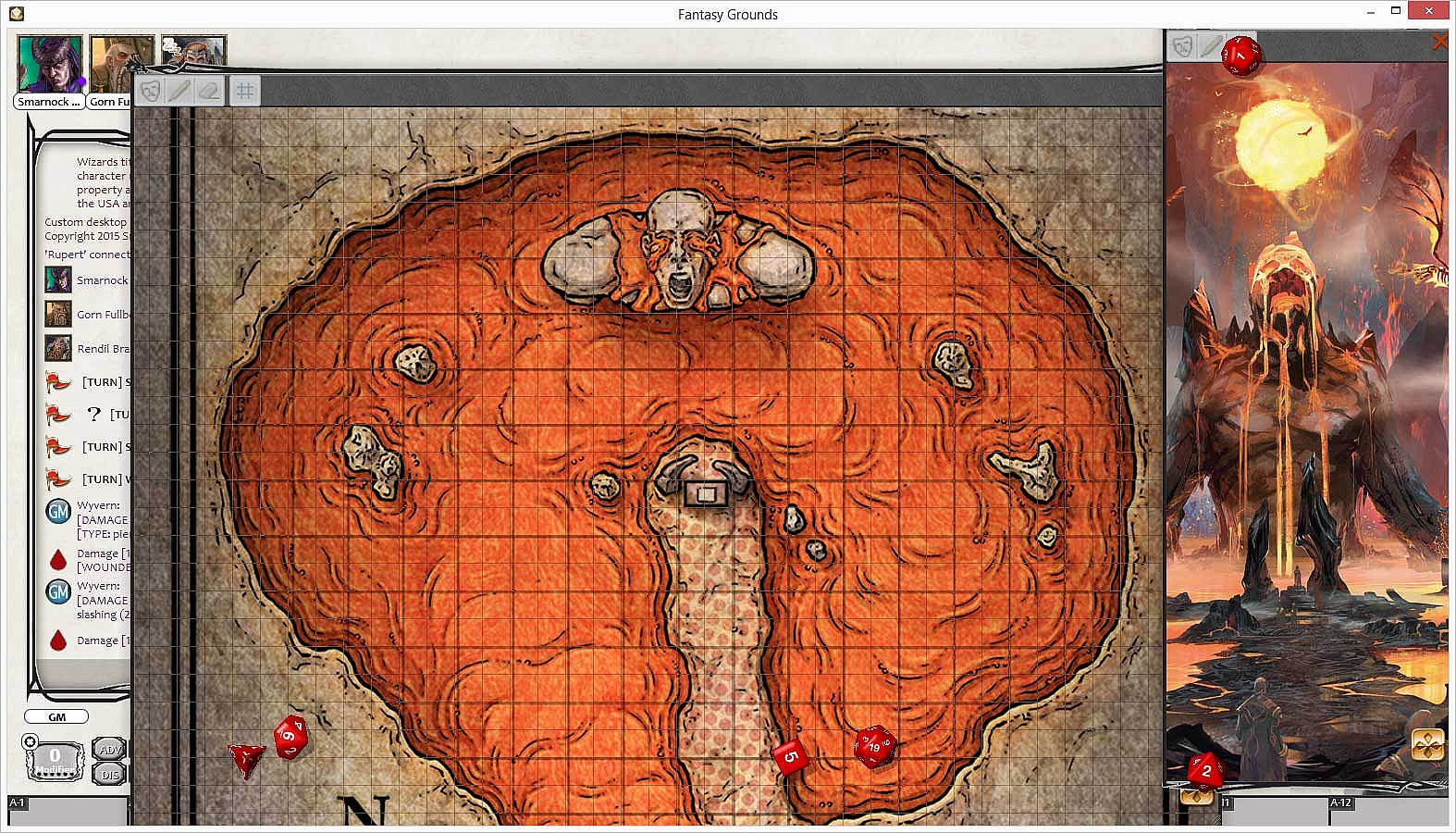Click the red d6 die showing 5
The height and width of the screenshot is (833, 1456).
coord(790,758)
